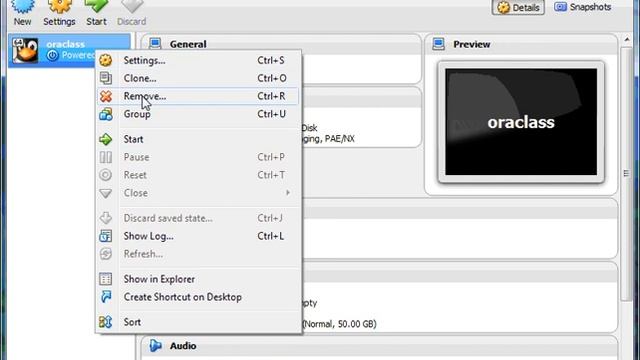
Task: Click the down-triangle icon beside Close
Action: coord(106,193)
